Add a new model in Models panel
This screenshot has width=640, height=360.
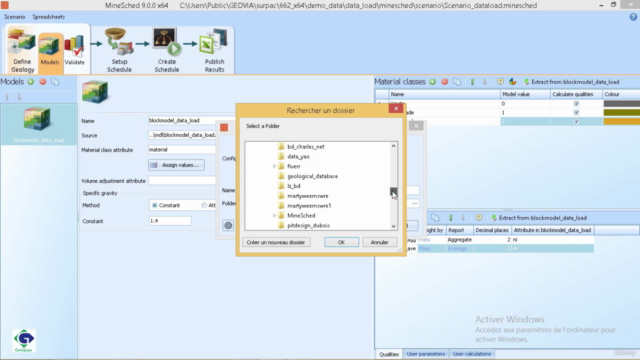[x=31, y=82]
